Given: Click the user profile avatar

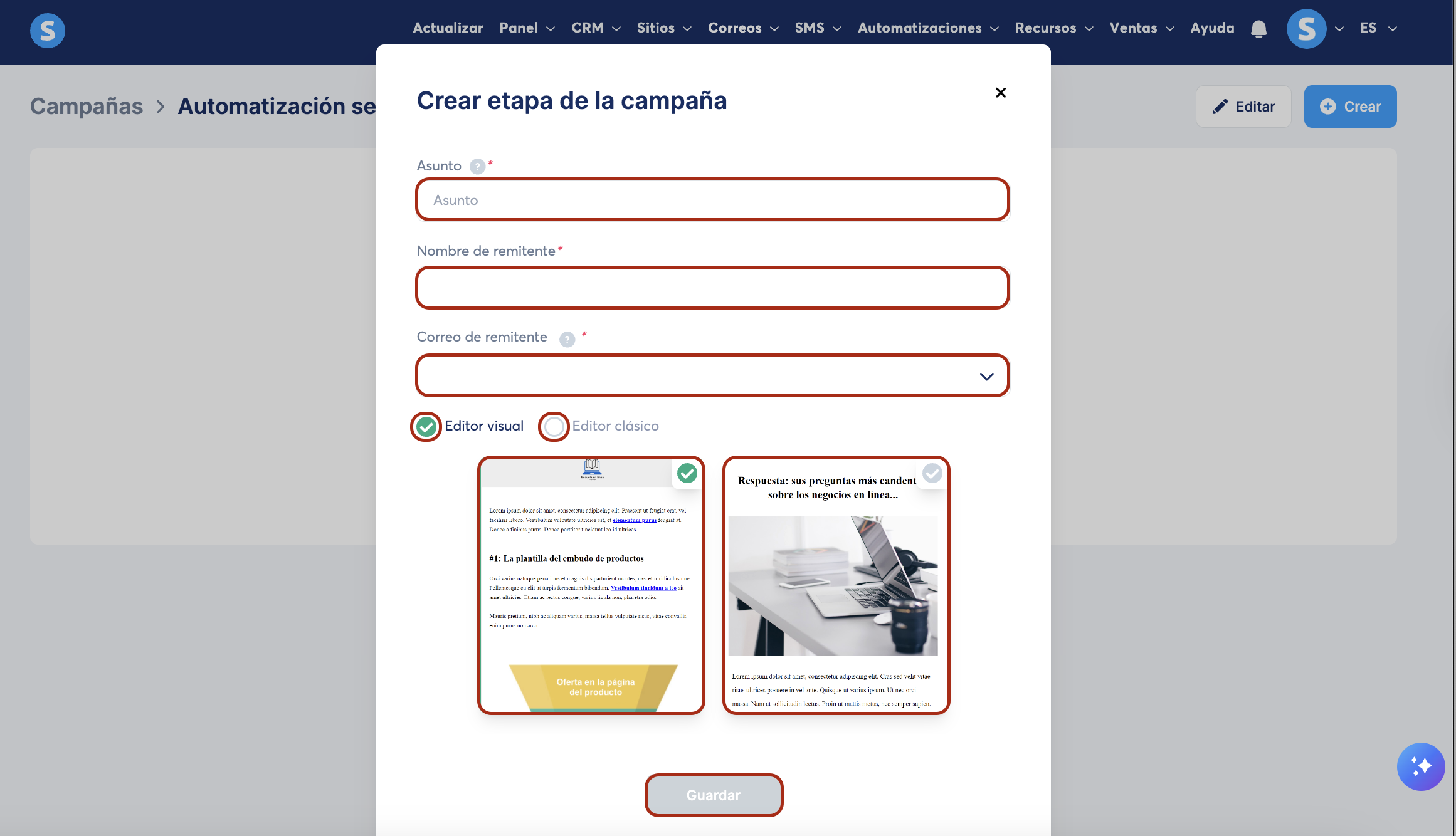Looking at the screenshot, I should coord(1306,29).
